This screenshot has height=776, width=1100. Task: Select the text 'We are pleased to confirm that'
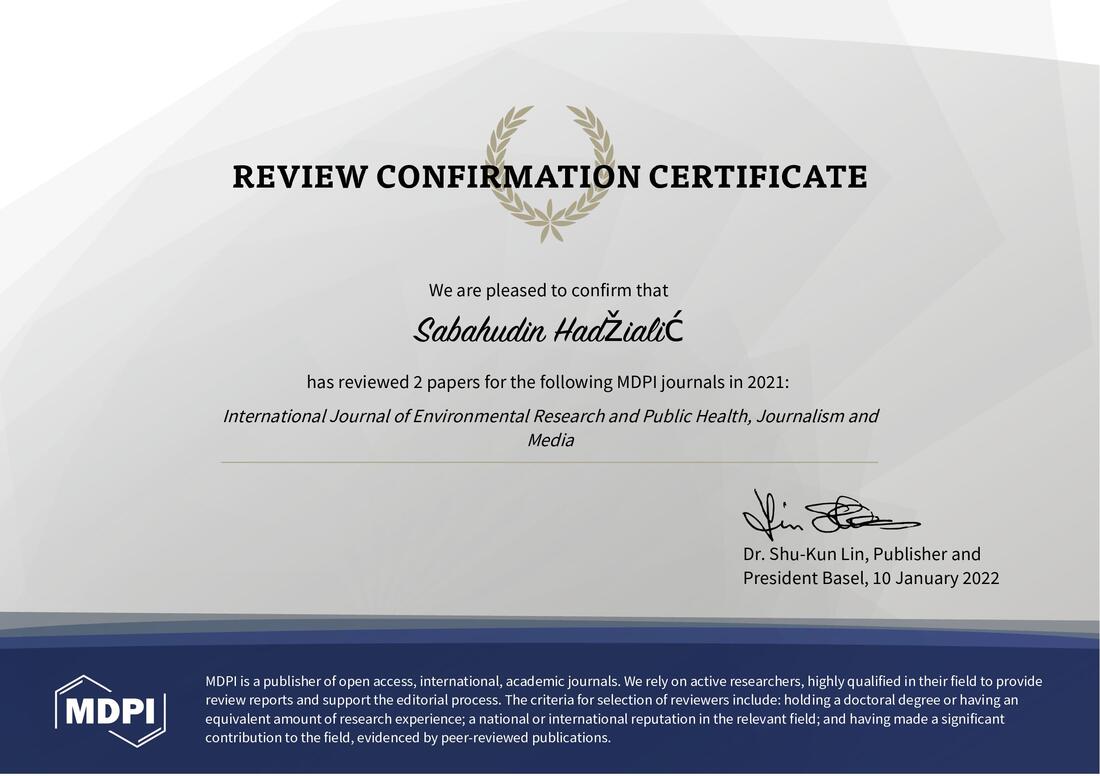(549, 290)
